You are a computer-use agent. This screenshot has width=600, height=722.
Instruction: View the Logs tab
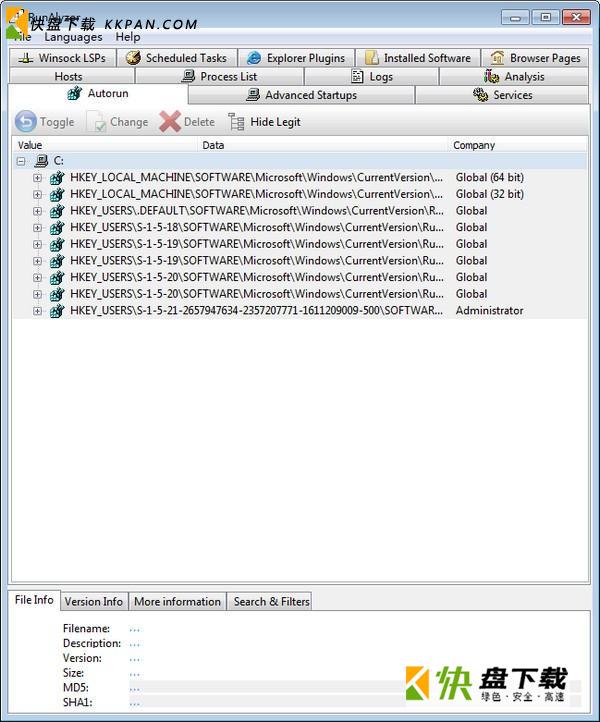372,76
